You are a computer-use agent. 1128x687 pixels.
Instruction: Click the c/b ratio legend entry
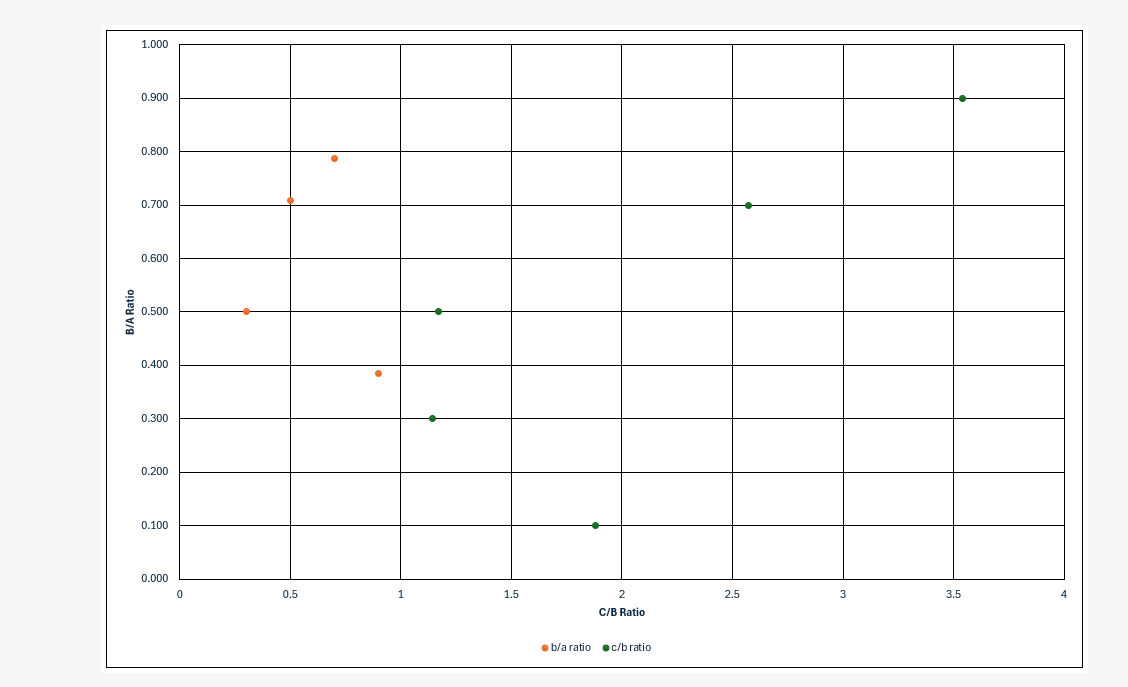(627, 647)
